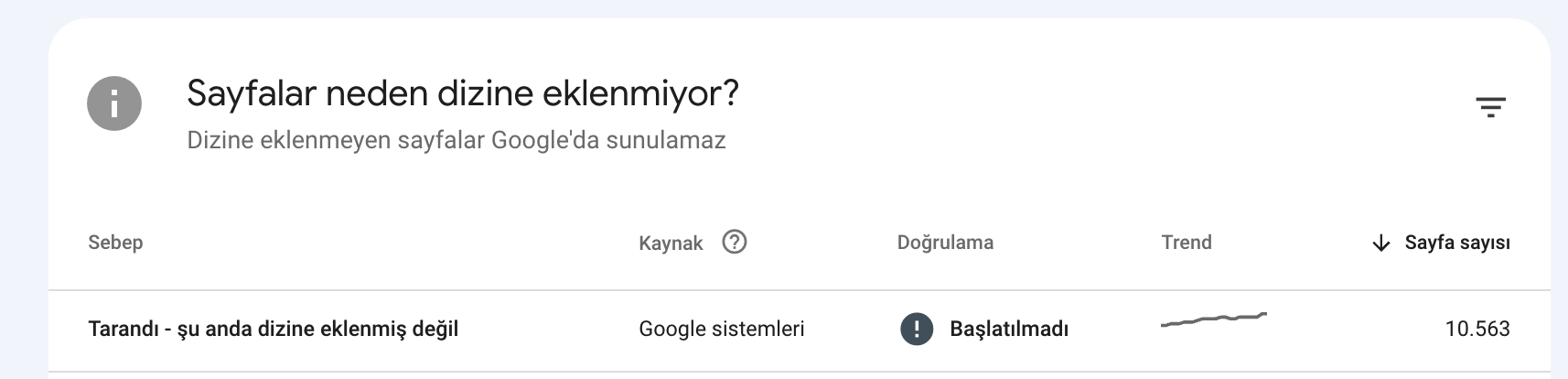Click the 'Dizine eklenmeyen sayfalar' subtitle text
The height and width of the screenshot is (379, 1568).
click(x=336, y=140)
